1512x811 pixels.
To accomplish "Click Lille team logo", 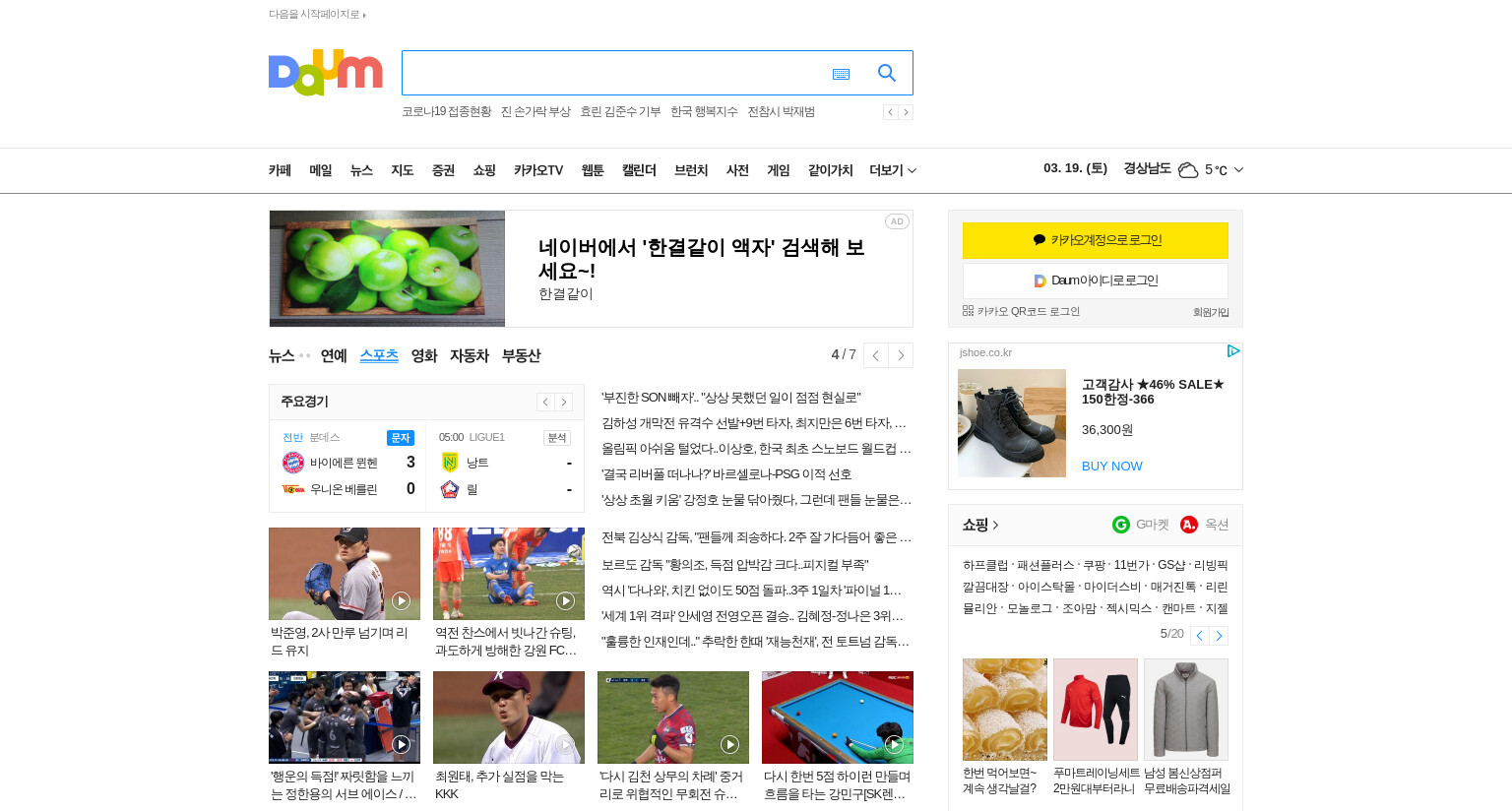I will (x=450, y=489).
